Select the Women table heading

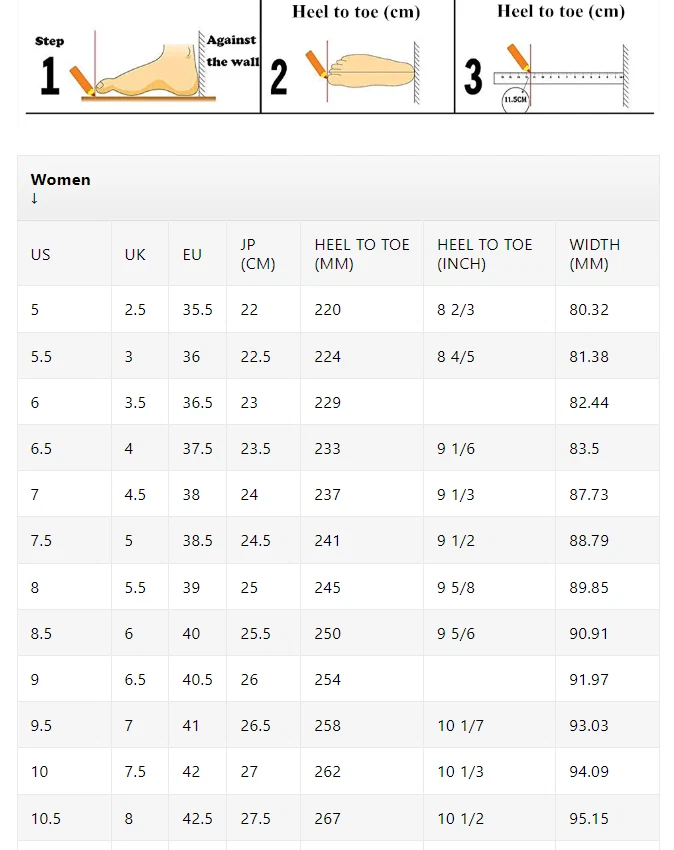click(x=60, y=179)
